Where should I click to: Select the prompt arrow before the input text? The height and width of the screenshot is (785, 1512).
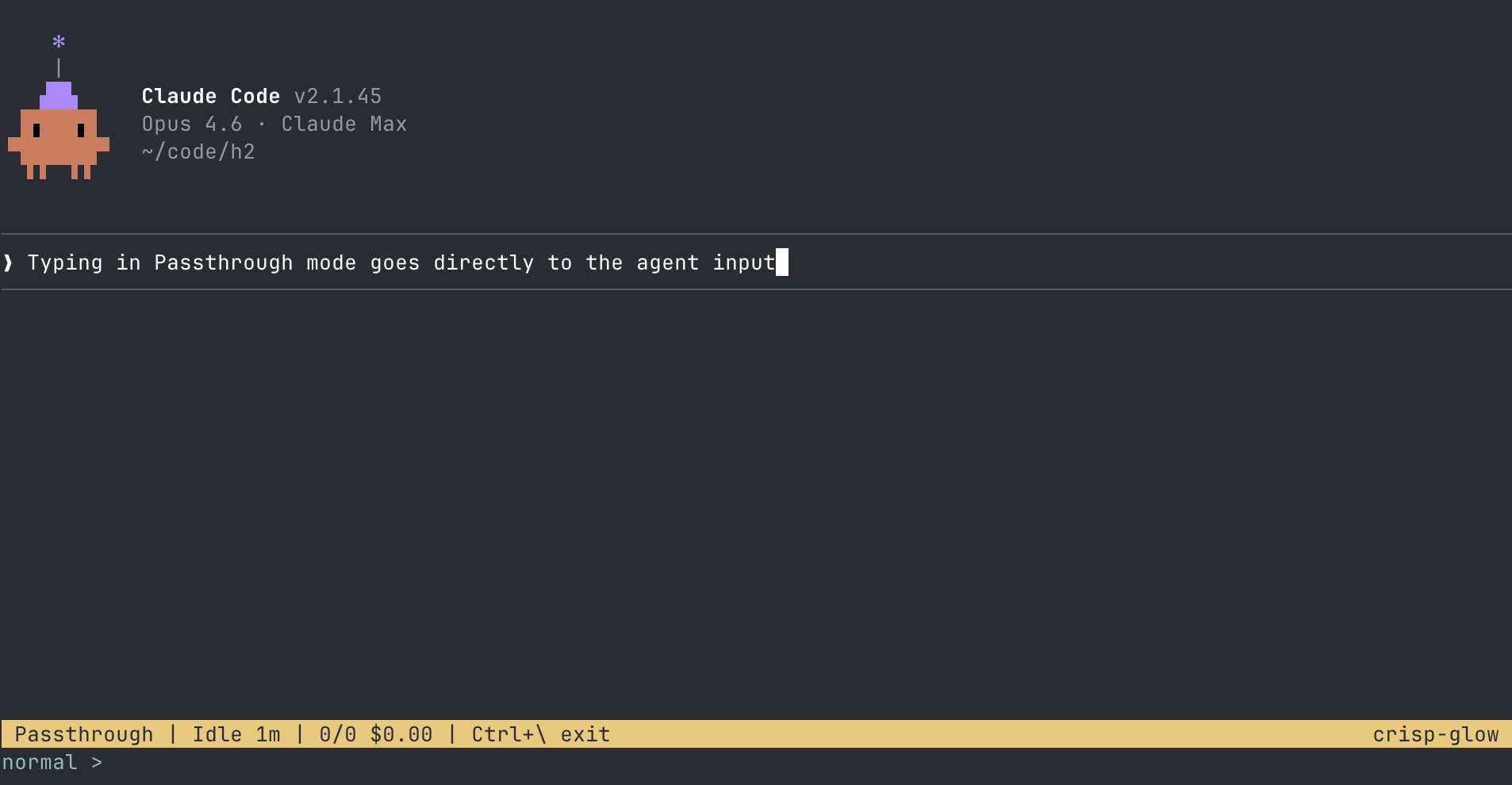[x=7, y=262]
